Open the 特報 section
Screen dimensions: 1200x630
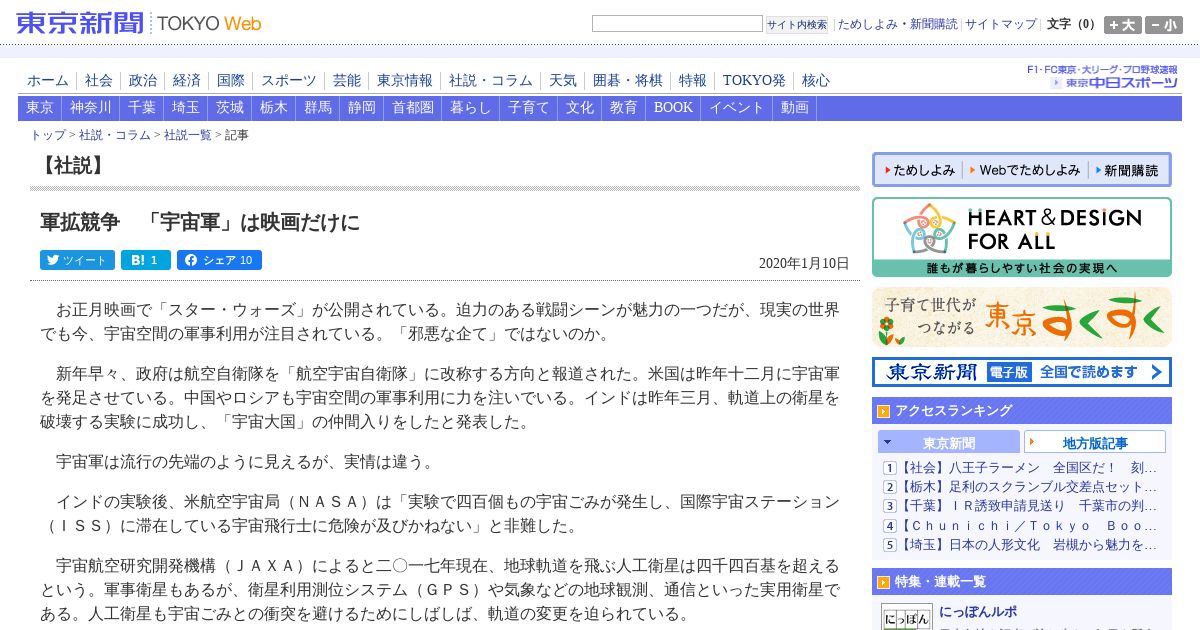693,80
